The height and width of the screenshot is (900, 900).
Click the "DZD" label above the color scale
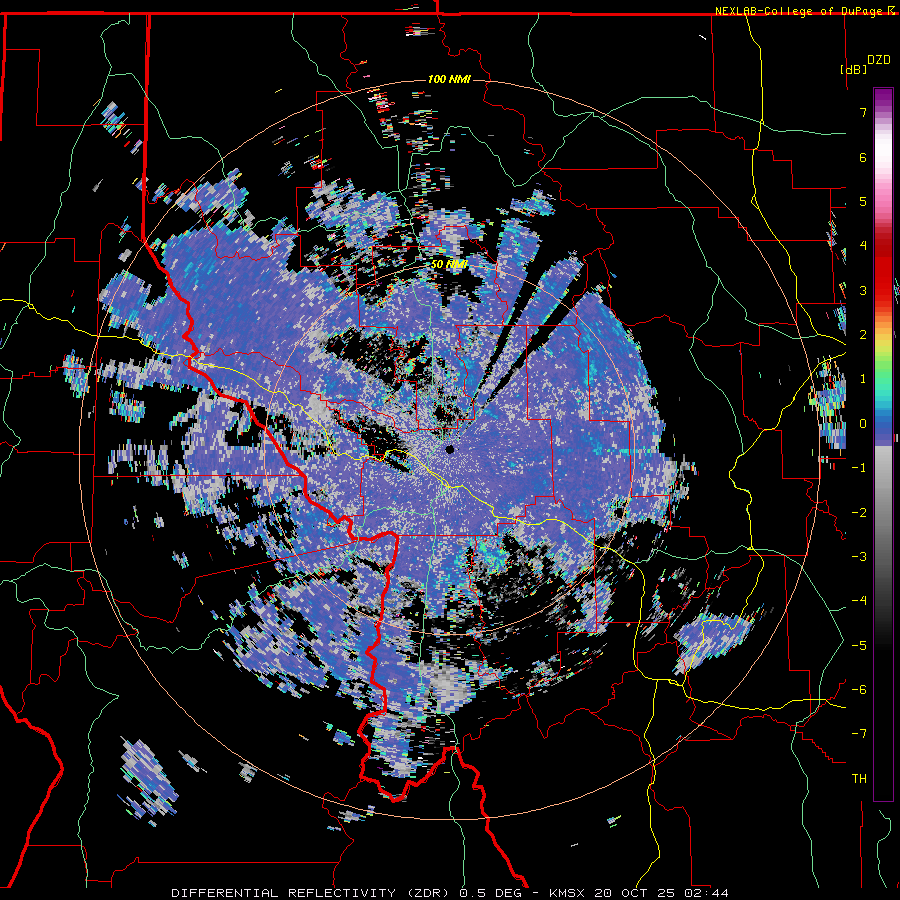pos(879,60)
